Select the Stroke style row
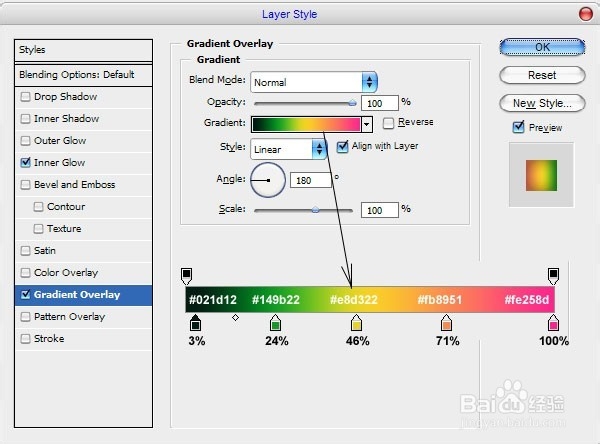600x444 pixels. tap(83, 339)
